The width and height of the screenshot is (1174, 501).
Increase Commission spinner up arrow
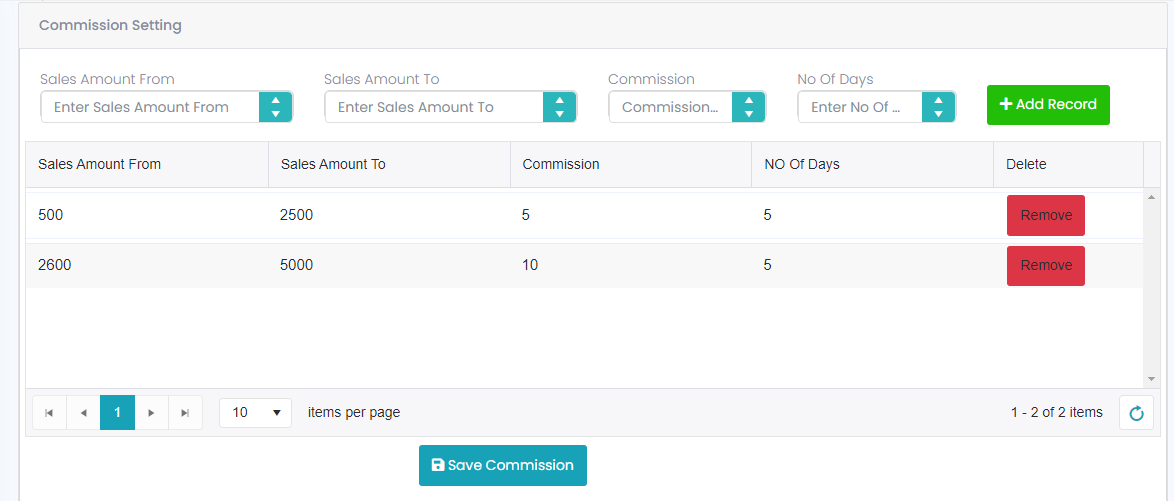pyautogui.click(x=748, y=100)
